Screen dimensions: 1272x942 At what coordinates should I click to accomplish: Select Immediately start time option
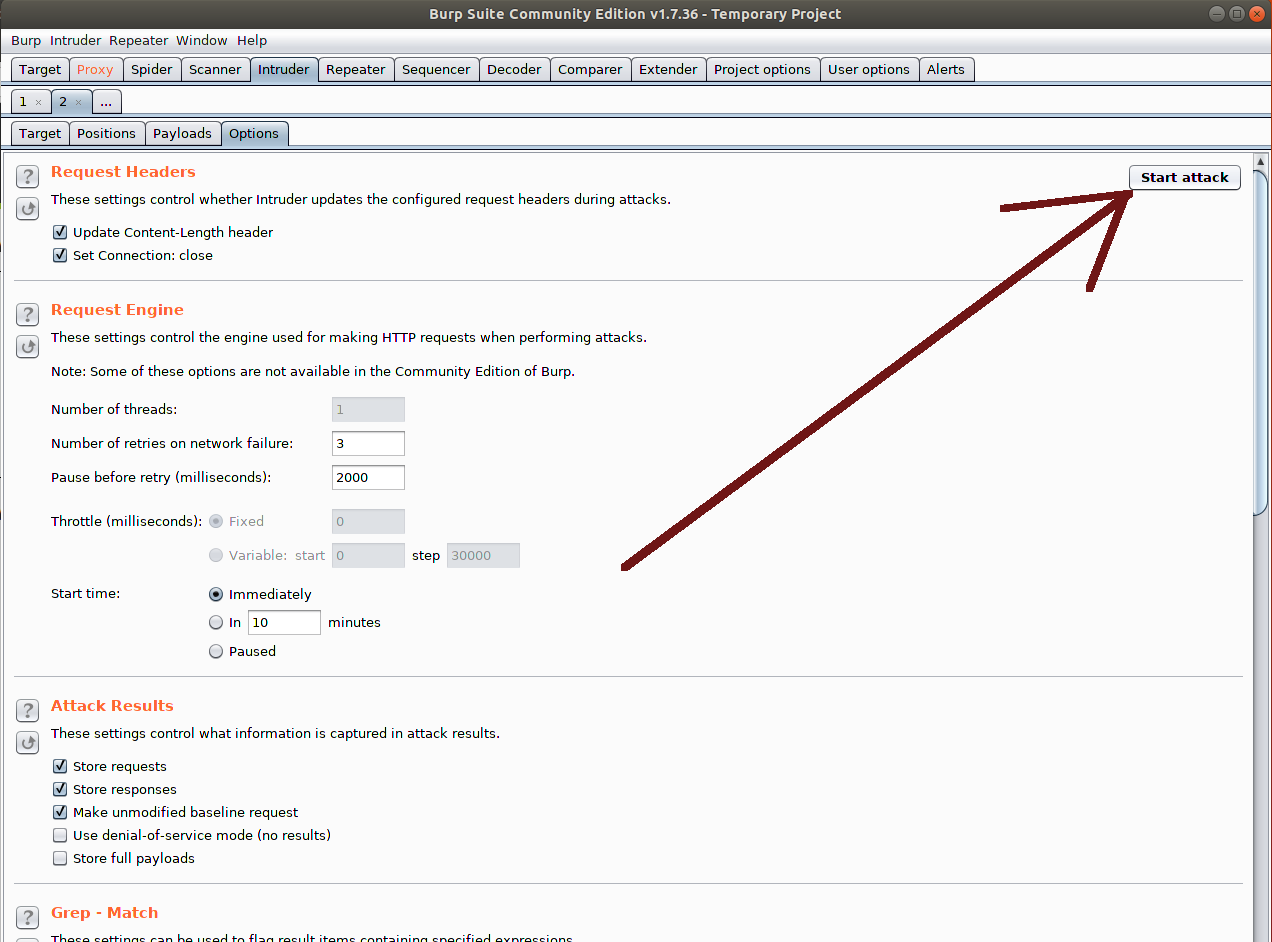216,594
